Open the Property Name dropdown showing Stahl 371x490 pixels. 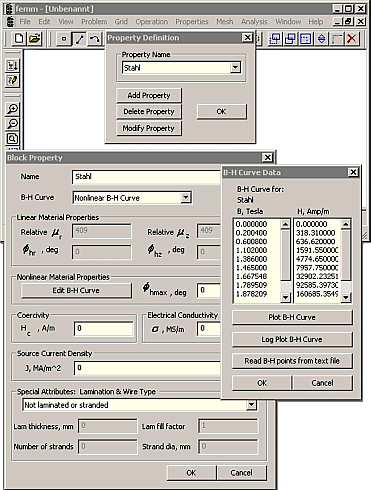click(x=235, y=68)
